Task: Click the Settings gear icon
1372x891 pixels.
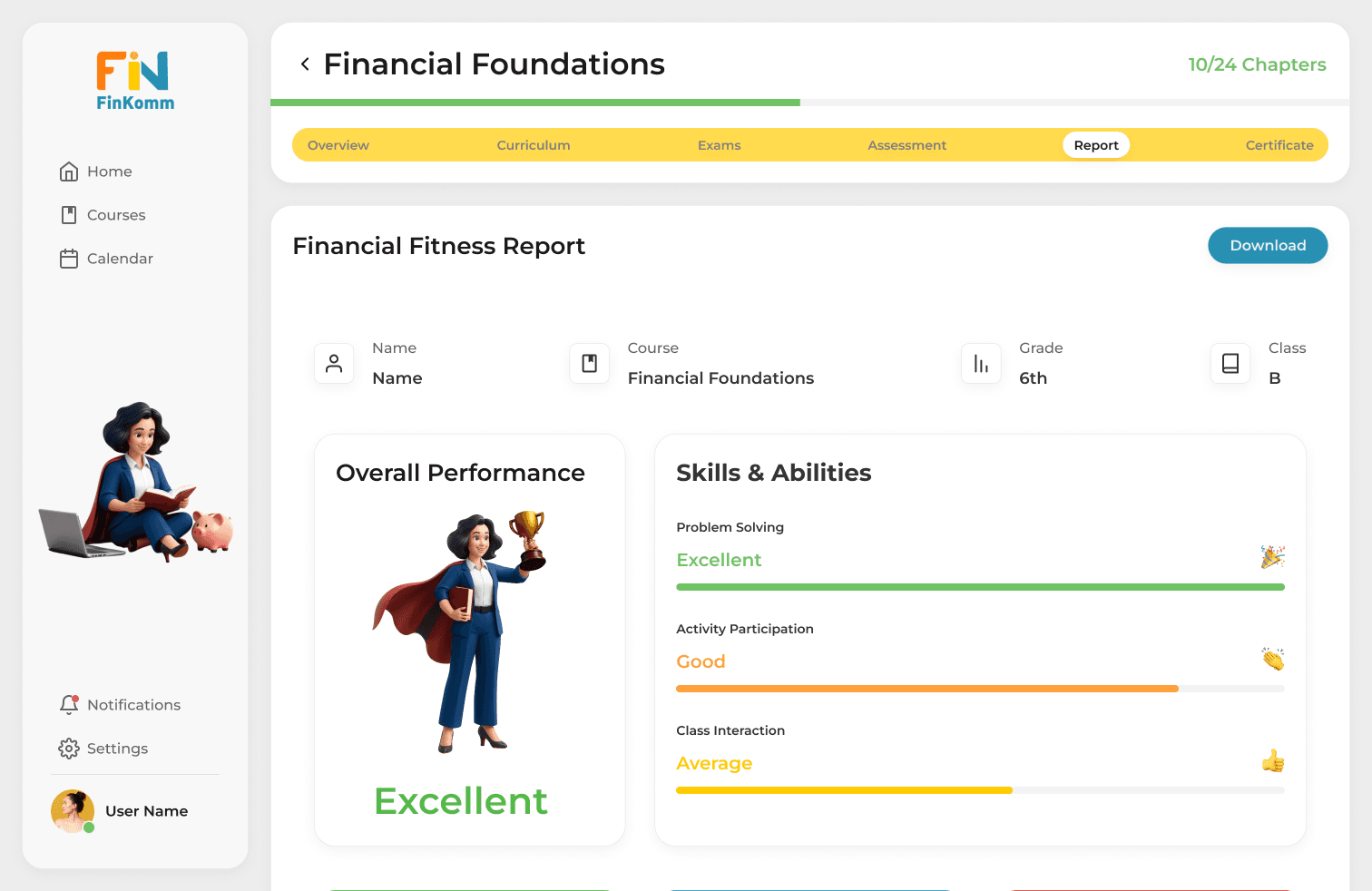Action: pyautogui.click(x=69, y=749)
